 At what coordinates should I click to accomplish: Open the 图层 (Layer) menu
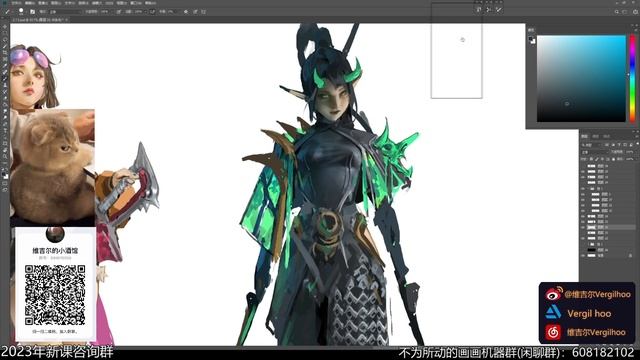(56, 3)
